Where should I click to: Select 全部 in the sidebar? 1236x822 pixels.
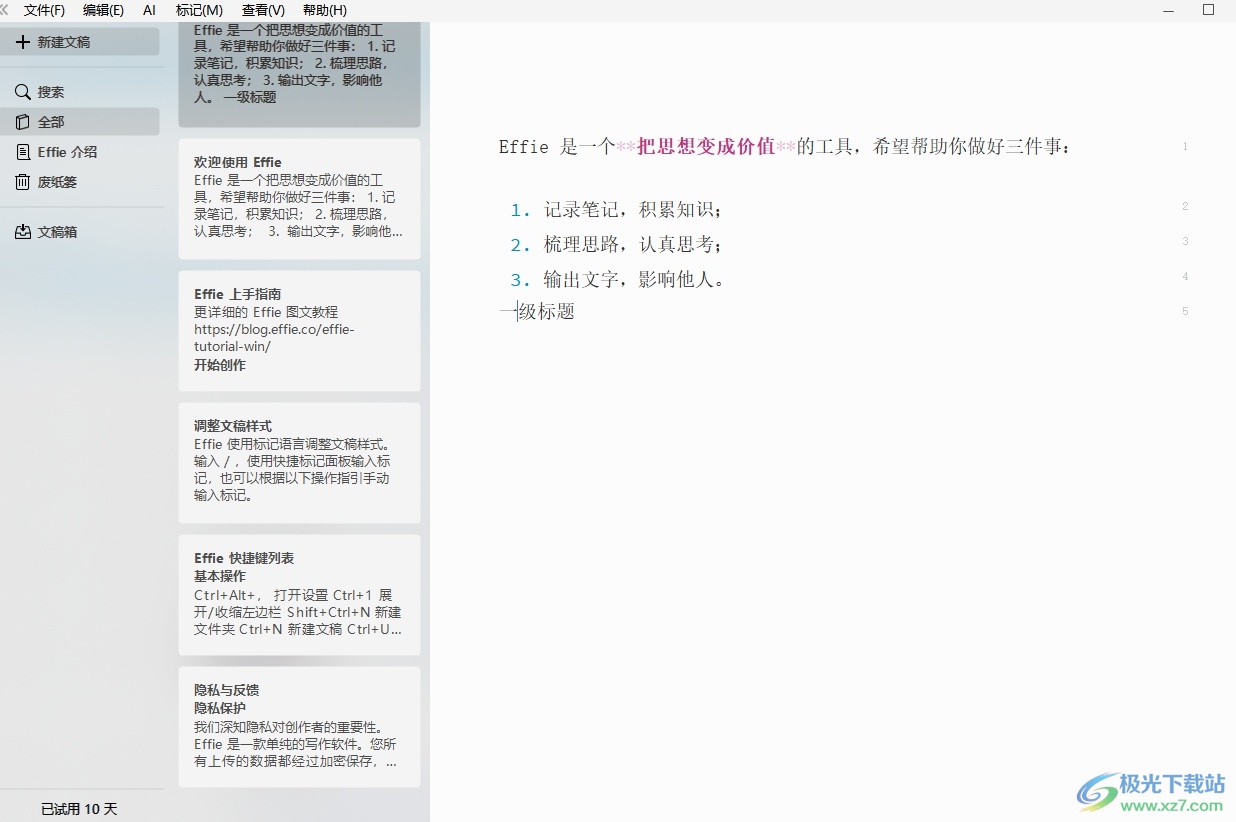pyautogui.click(x=80, y=122)
